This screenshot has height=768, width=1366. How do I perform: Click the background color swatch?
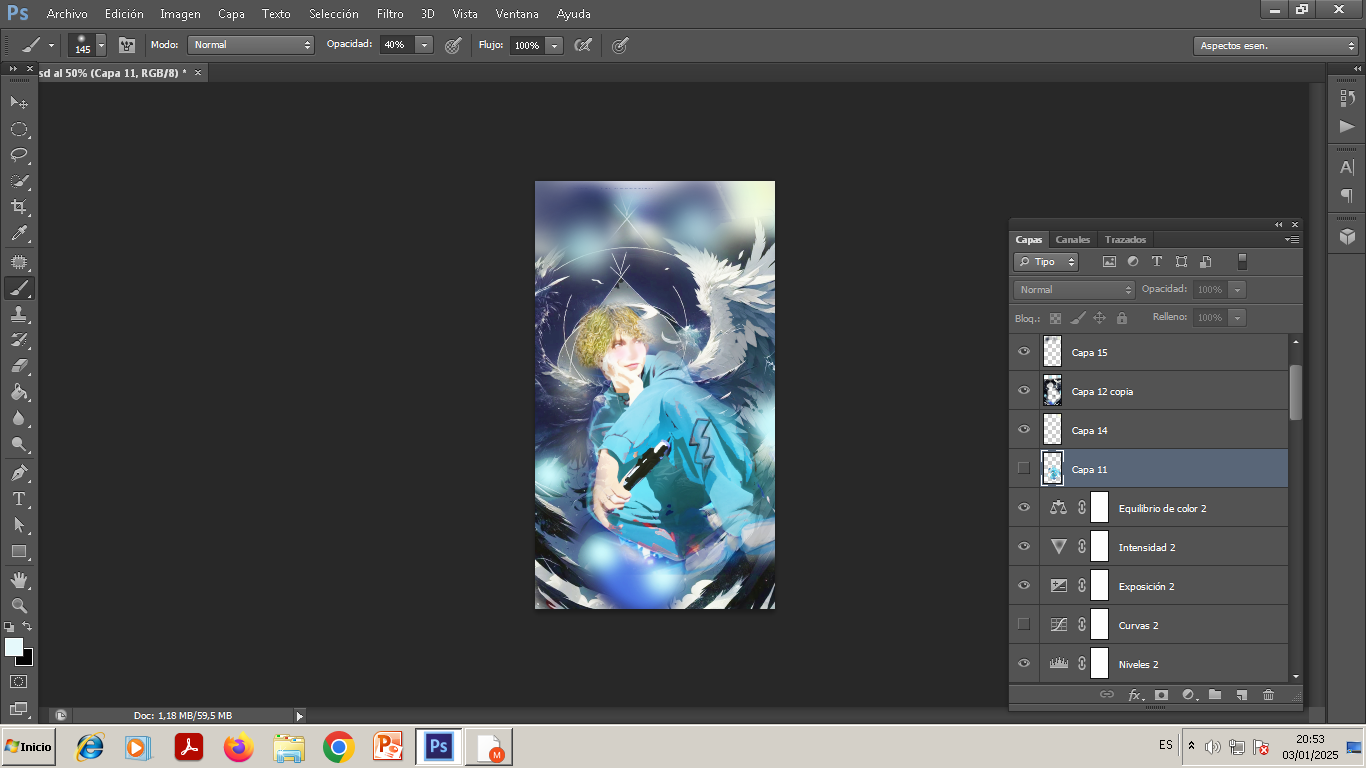27,660
